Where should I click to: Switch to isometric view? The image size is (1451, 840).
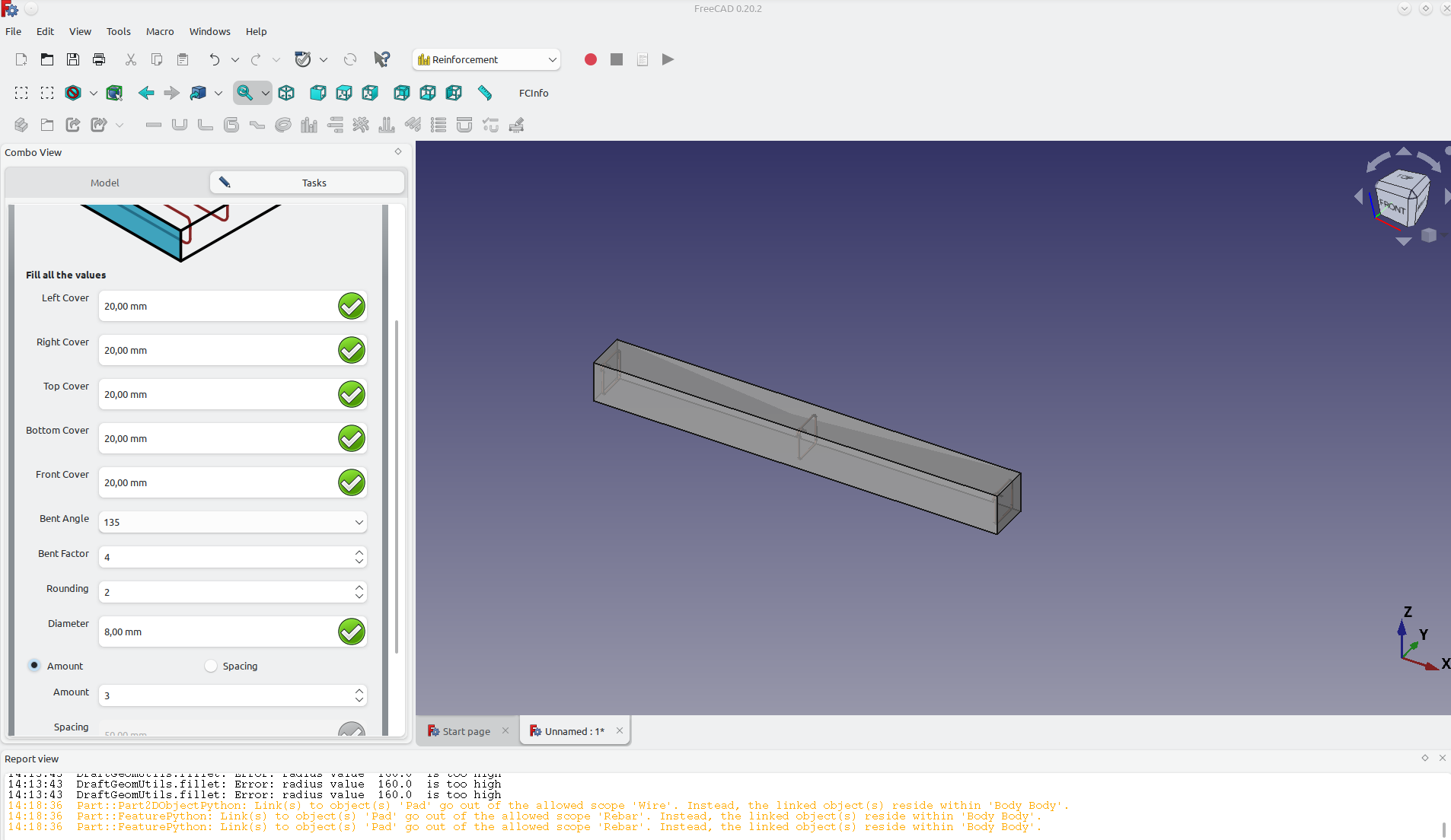click(286, 93)
